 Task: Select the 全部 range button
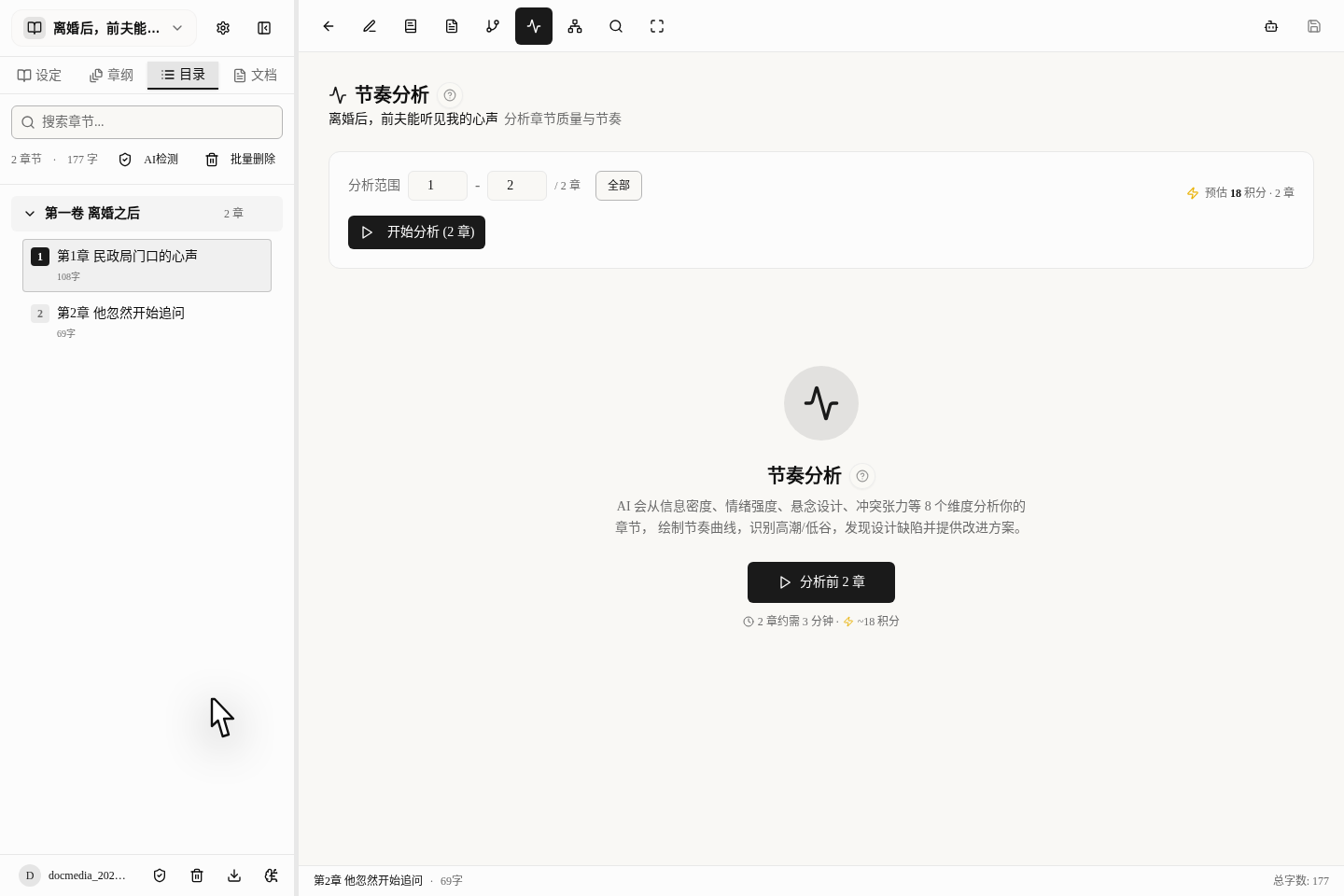(619, 186)
